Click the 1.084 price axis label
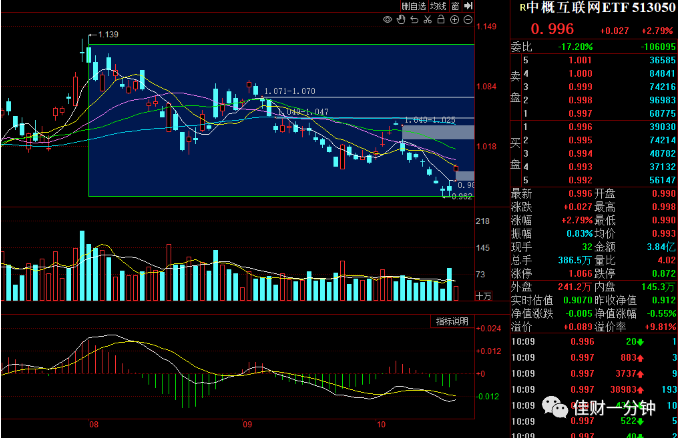 tap(486, 87)
